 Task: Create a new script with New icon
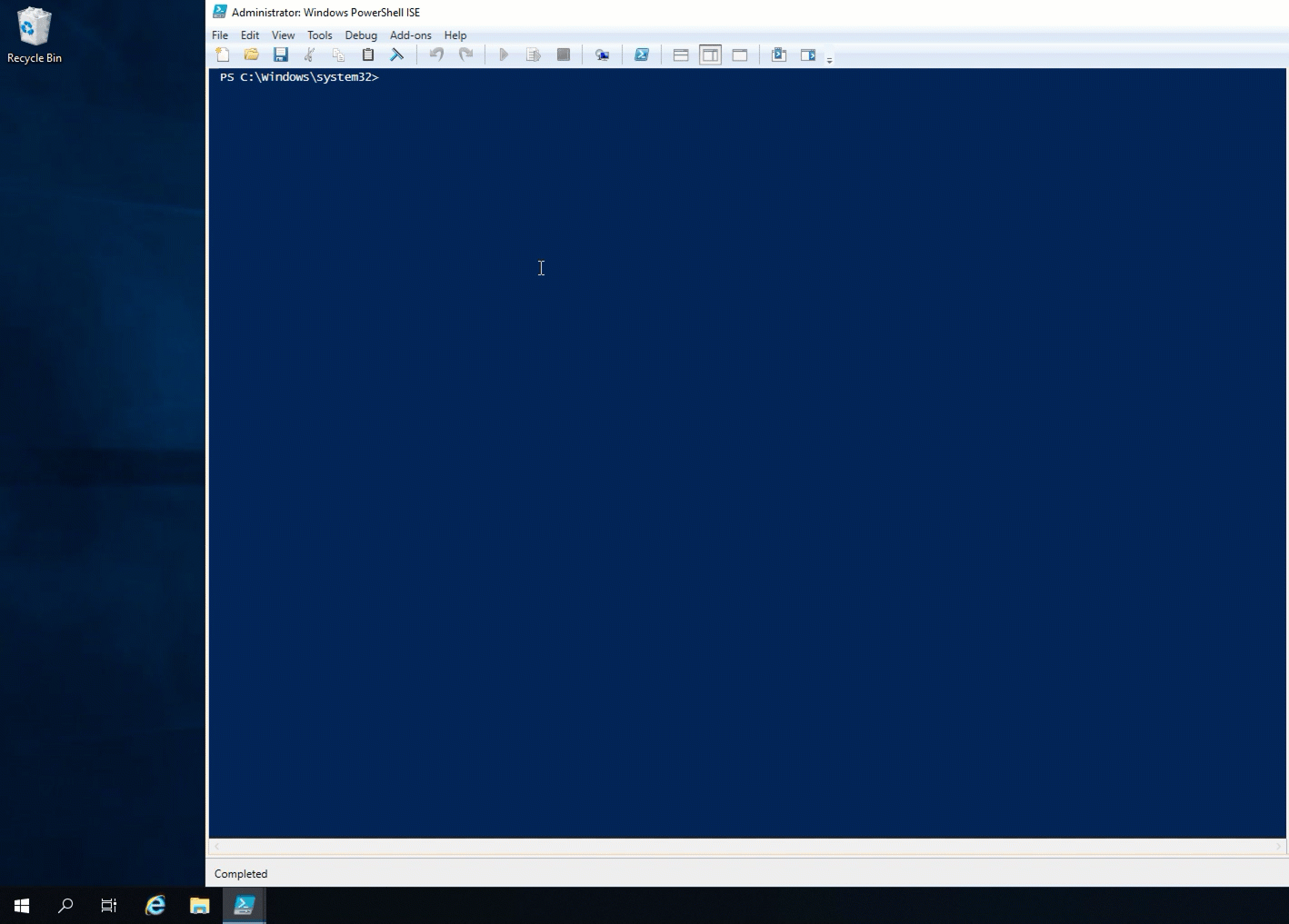click(223, 55)
